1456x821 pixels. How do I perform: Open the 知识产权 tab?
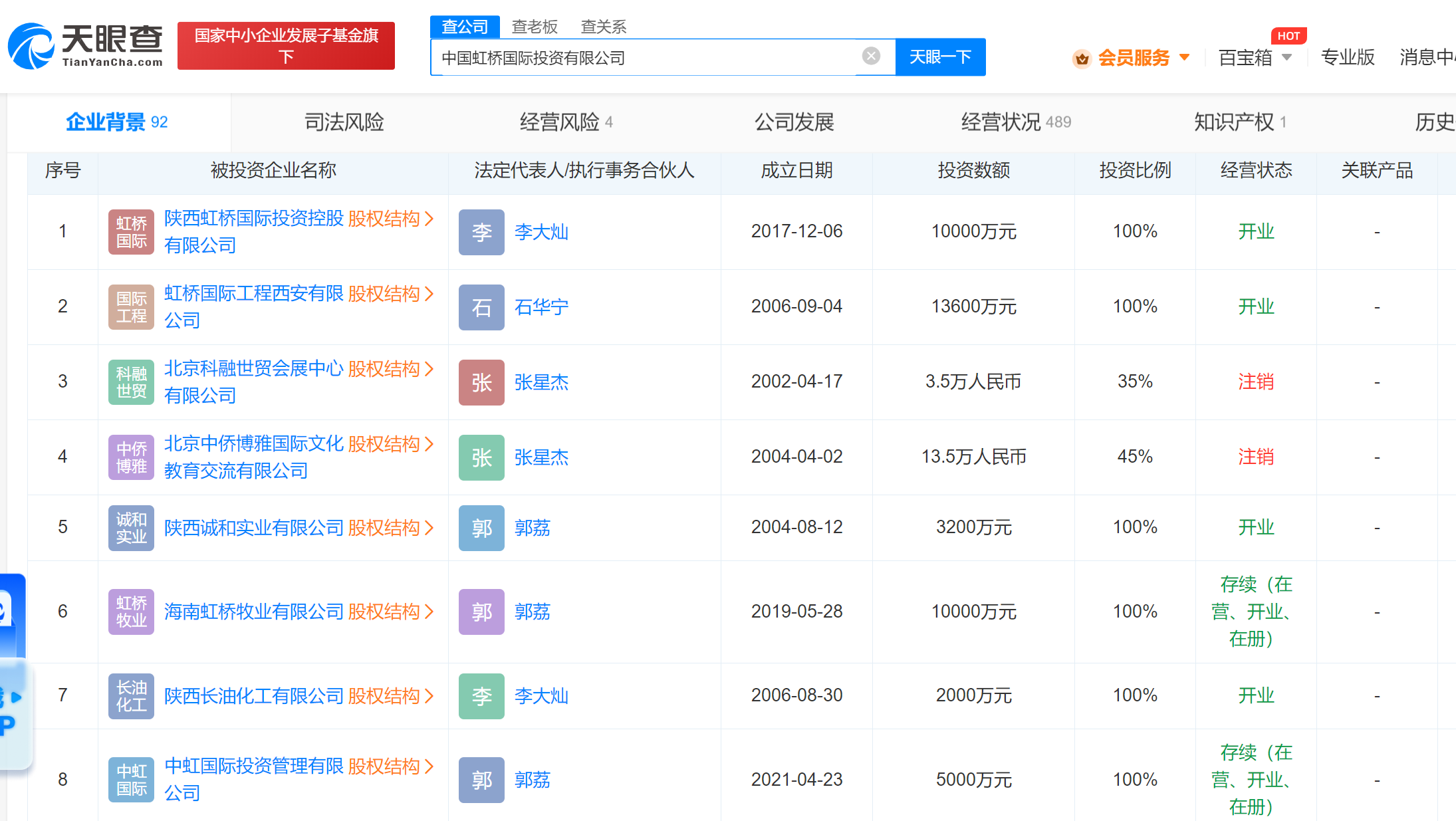click(1241, 122)
